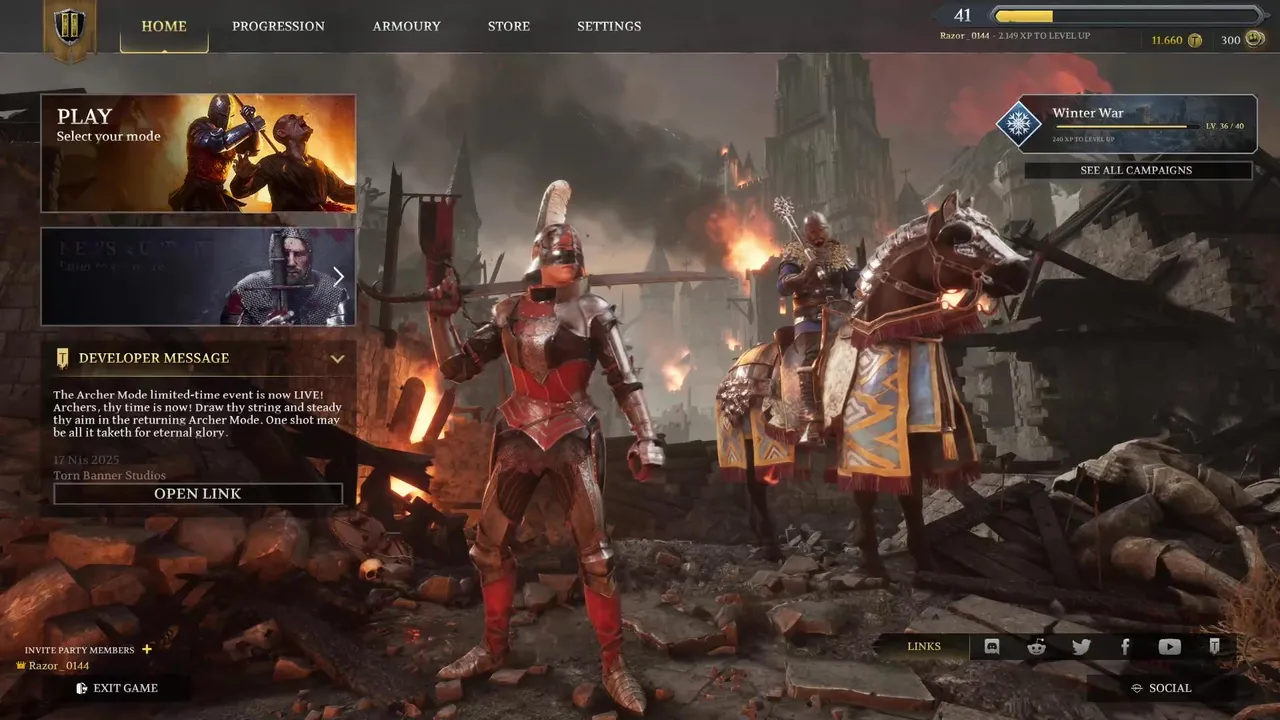Click the Play Select your mode tile
1280x720 pixels.
point(198,153)
